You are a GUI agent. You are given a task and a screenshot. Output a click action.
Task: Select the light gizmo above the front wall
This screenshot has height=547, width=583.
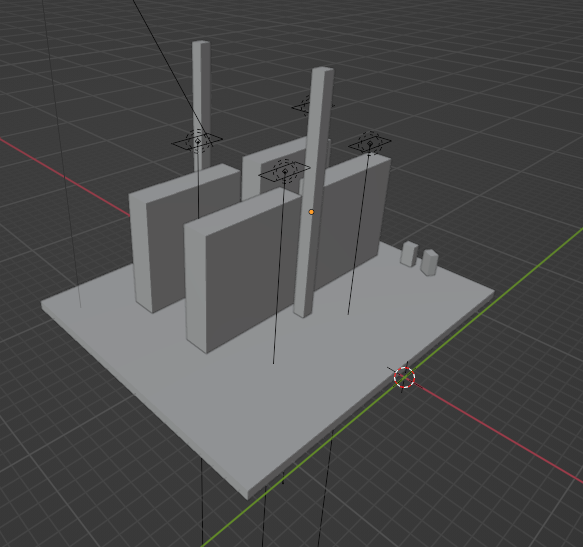(285, 171)
